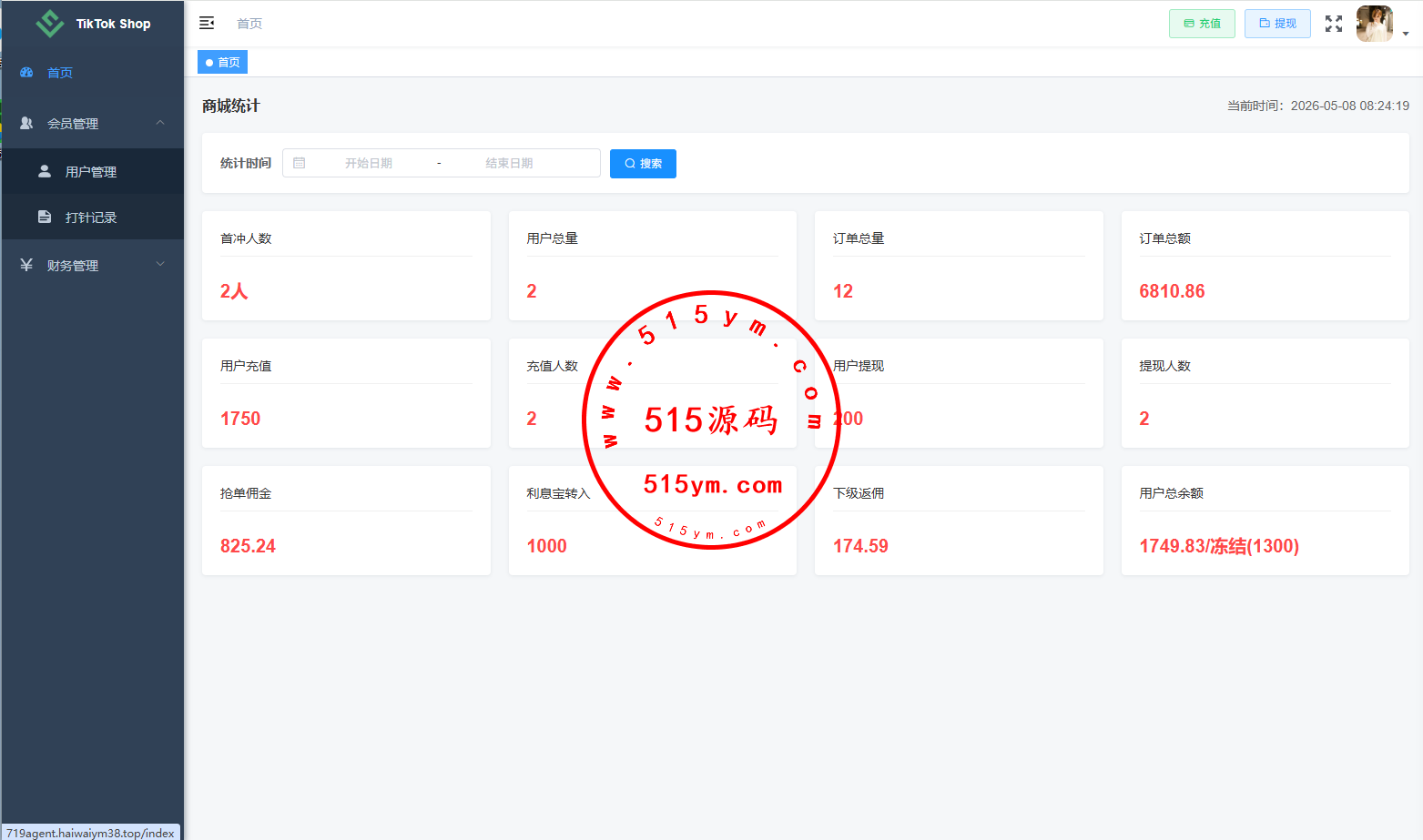1423x840 pixels.
Task: Click the 开始日期 start date field
Action: tap(369, 163)
